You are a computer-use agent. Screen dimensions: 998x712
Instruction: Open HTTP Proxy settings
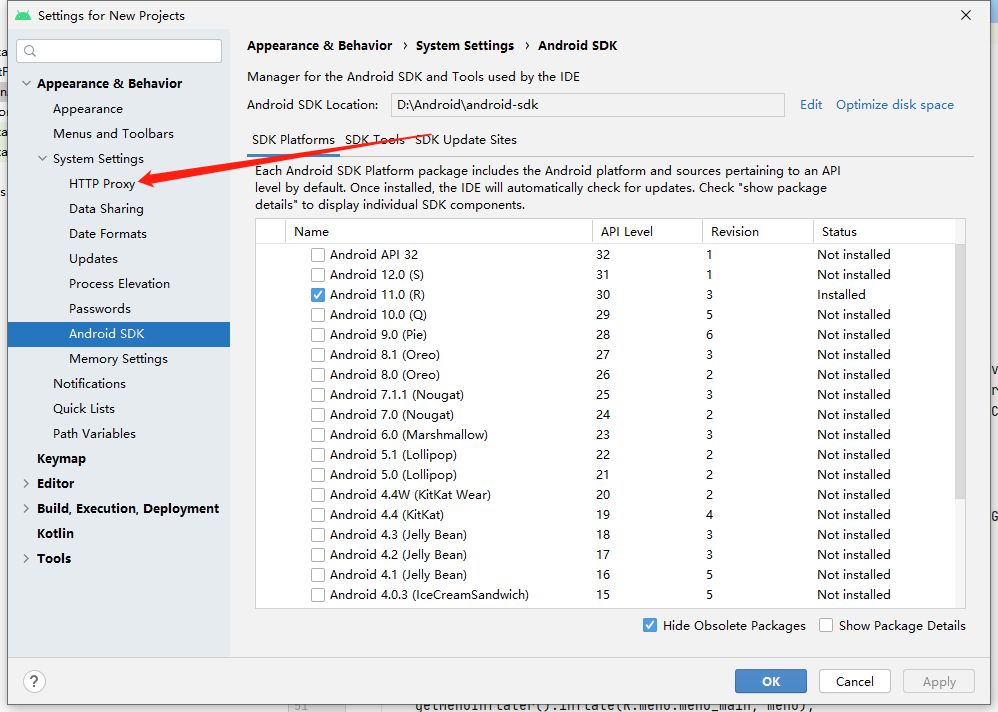[x=102, y=184]
